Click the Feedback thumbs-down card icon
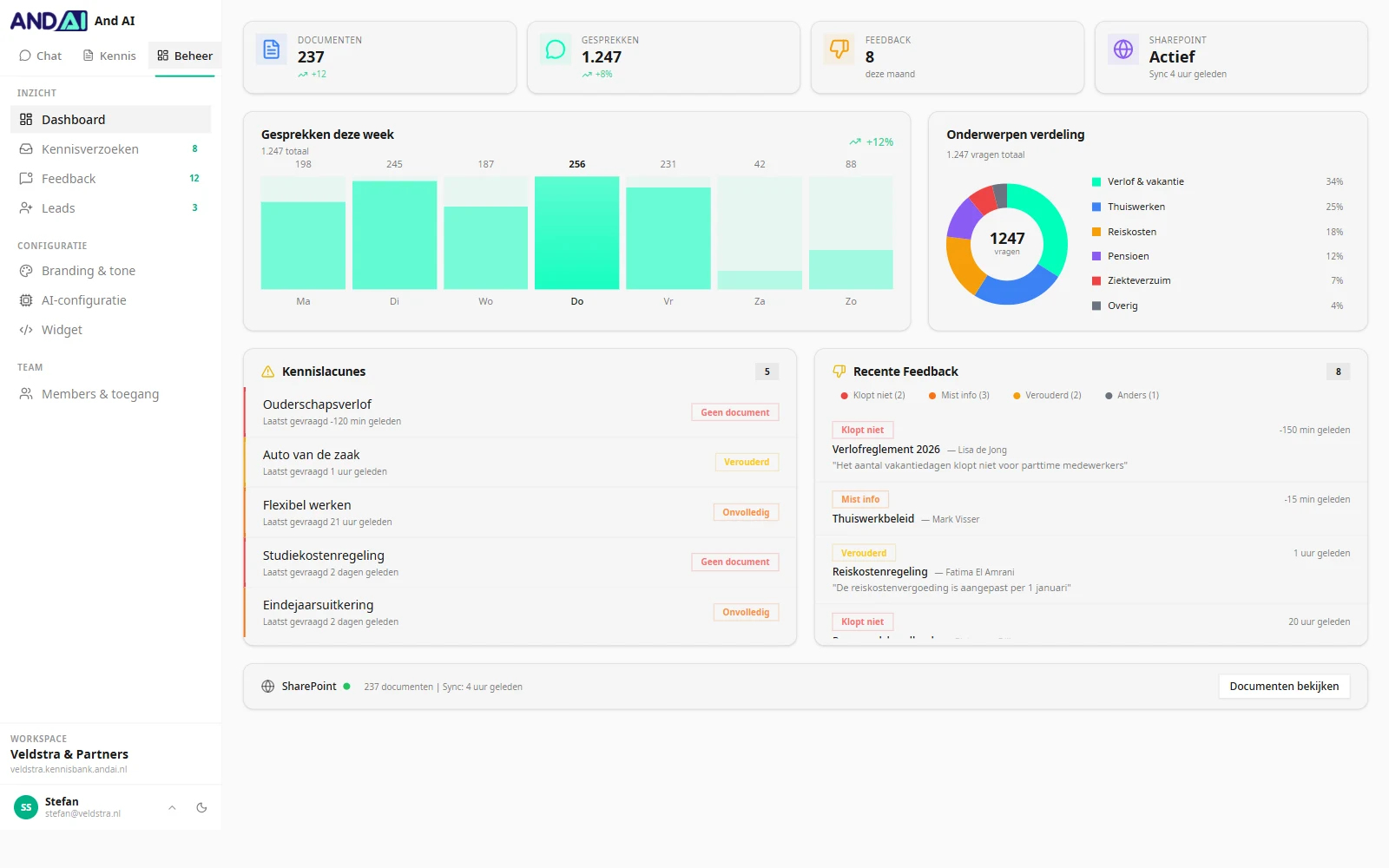This screenshot has height=868, width=1389. click(x=839, y=49)
